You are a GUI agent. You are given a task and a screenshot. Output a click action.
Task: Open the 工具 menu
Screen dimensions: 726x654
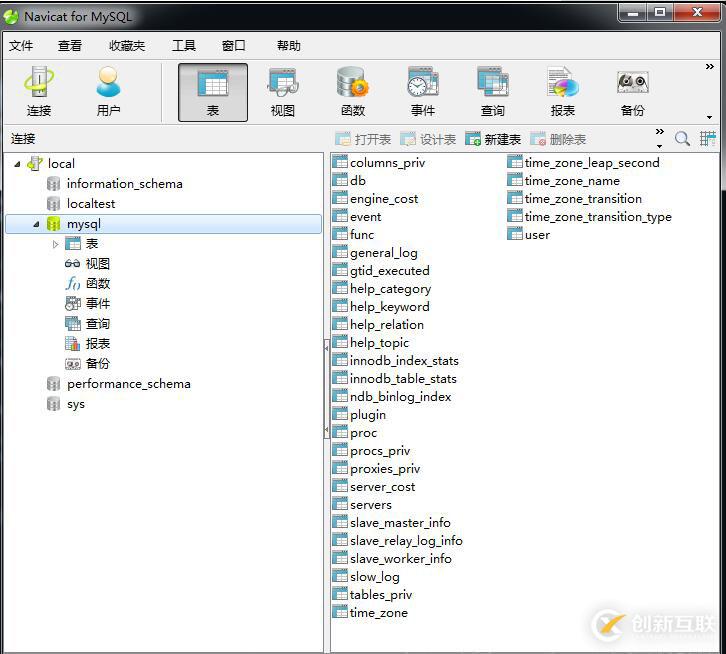[184, 45]
